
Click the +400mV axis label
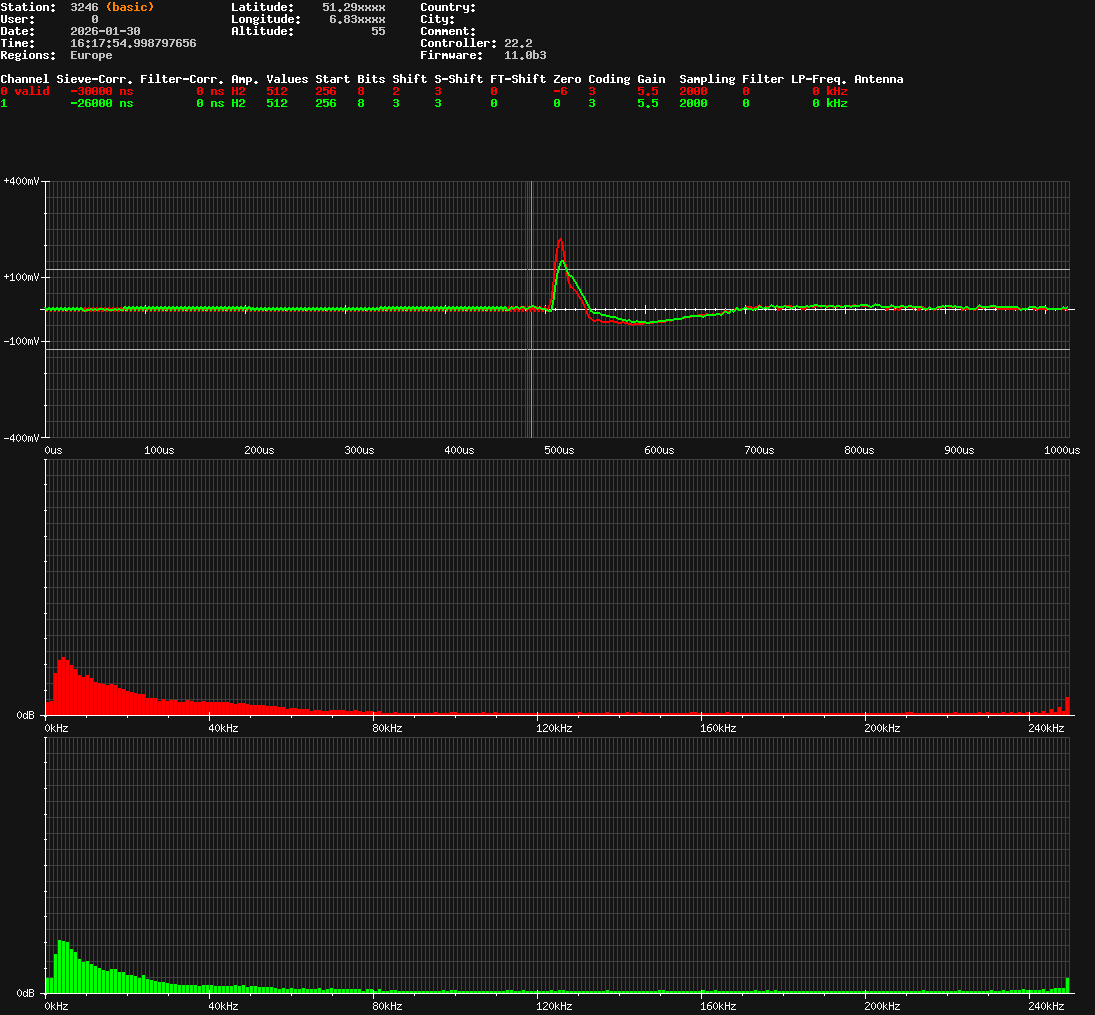(x=21, y=182)
